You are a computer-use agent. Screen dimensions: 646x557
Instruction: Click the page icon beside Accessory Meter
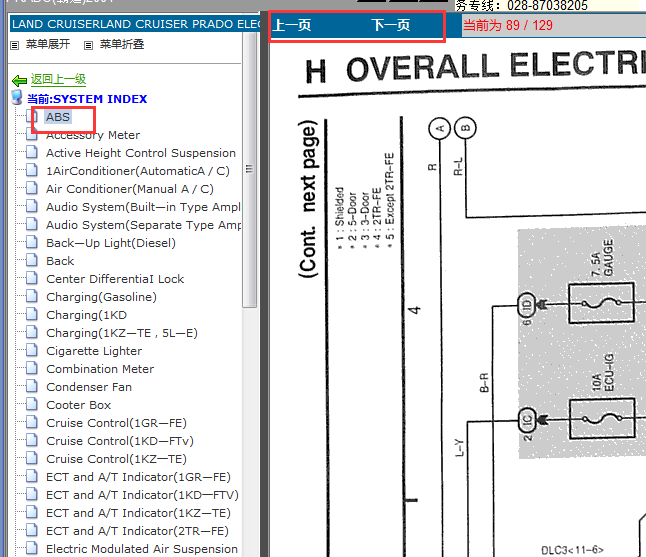pos(32,134)
